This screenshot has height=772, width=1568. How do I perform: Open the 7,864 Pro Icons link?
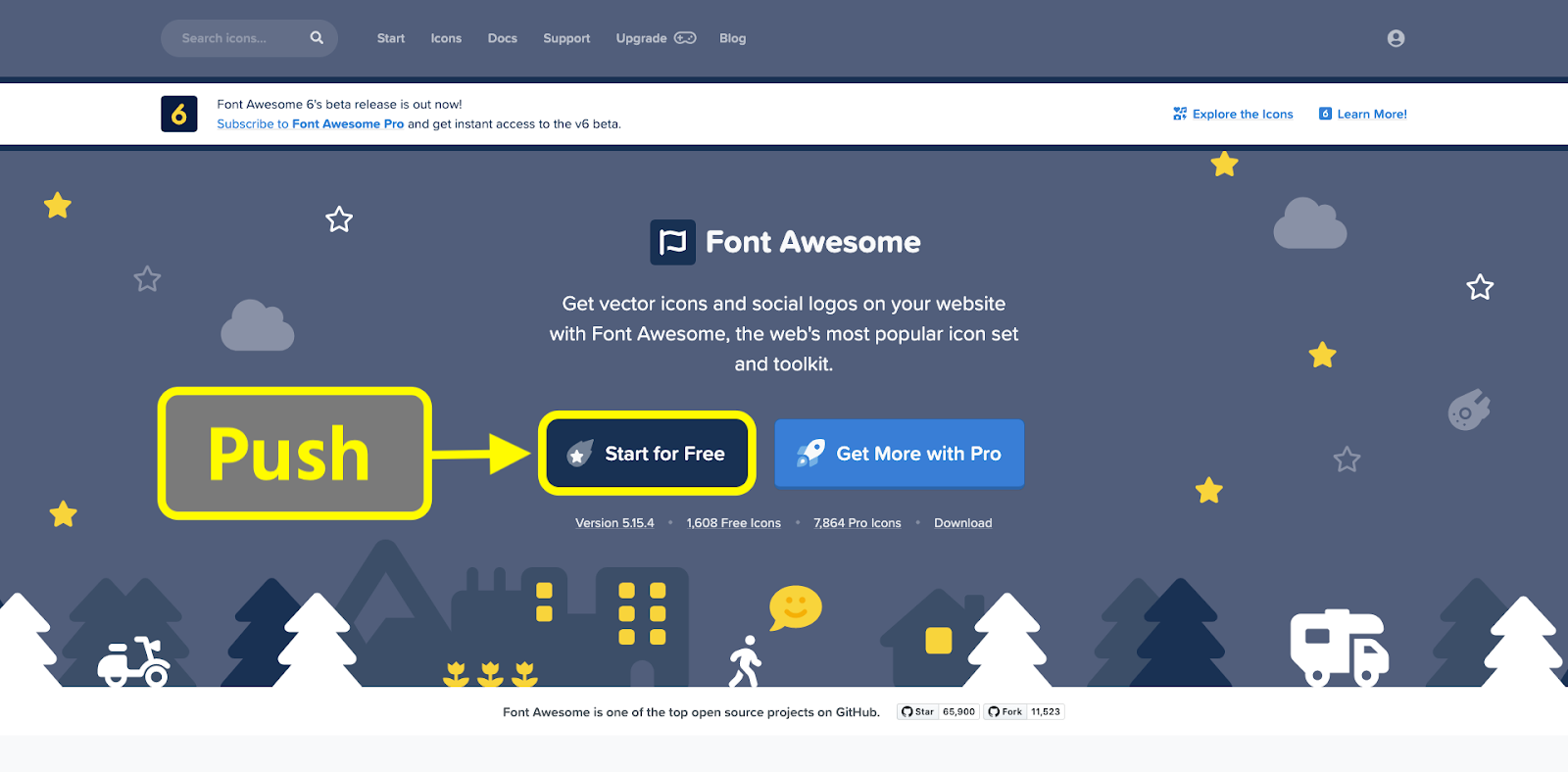[x=857, y=523]
